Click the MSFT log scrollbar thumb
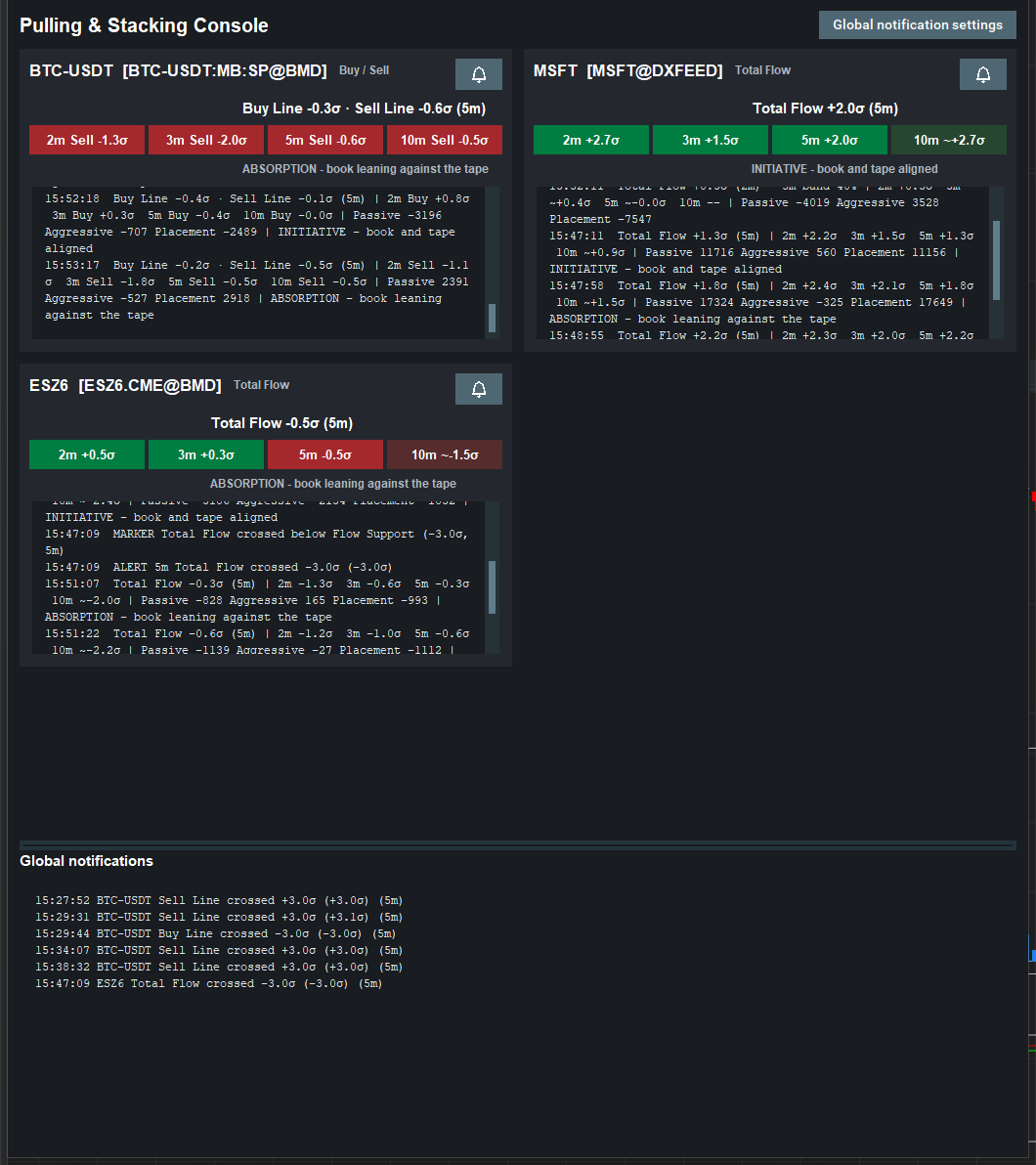 [x=996, y=260]
